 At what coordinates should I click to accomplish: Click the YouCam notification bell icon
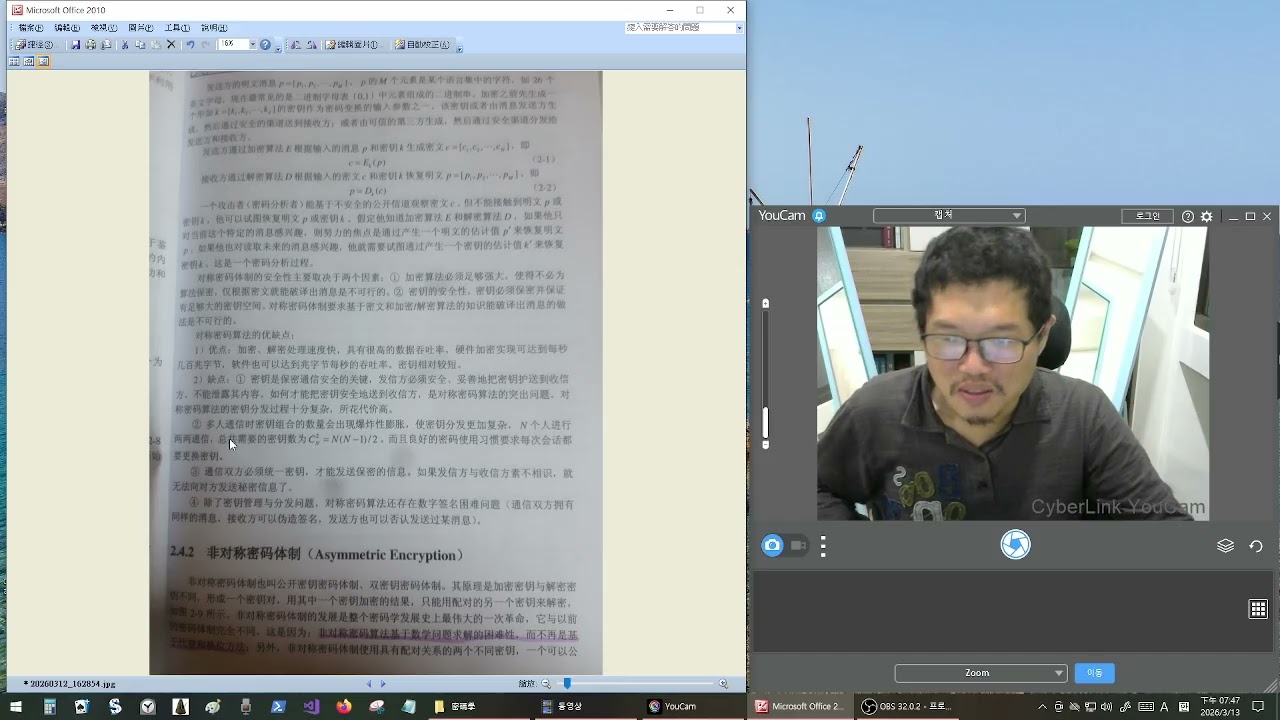818,216
